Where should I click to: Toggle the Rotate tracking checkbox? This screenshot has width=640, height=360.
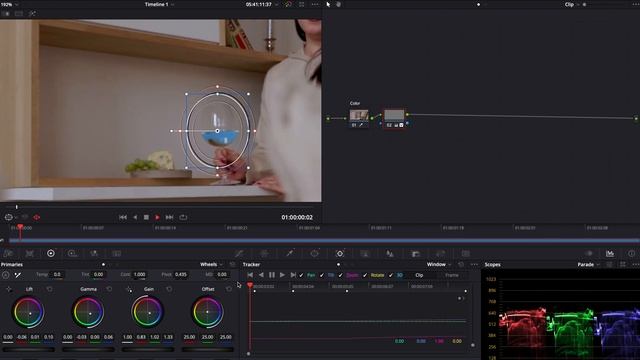click(365, 275)
